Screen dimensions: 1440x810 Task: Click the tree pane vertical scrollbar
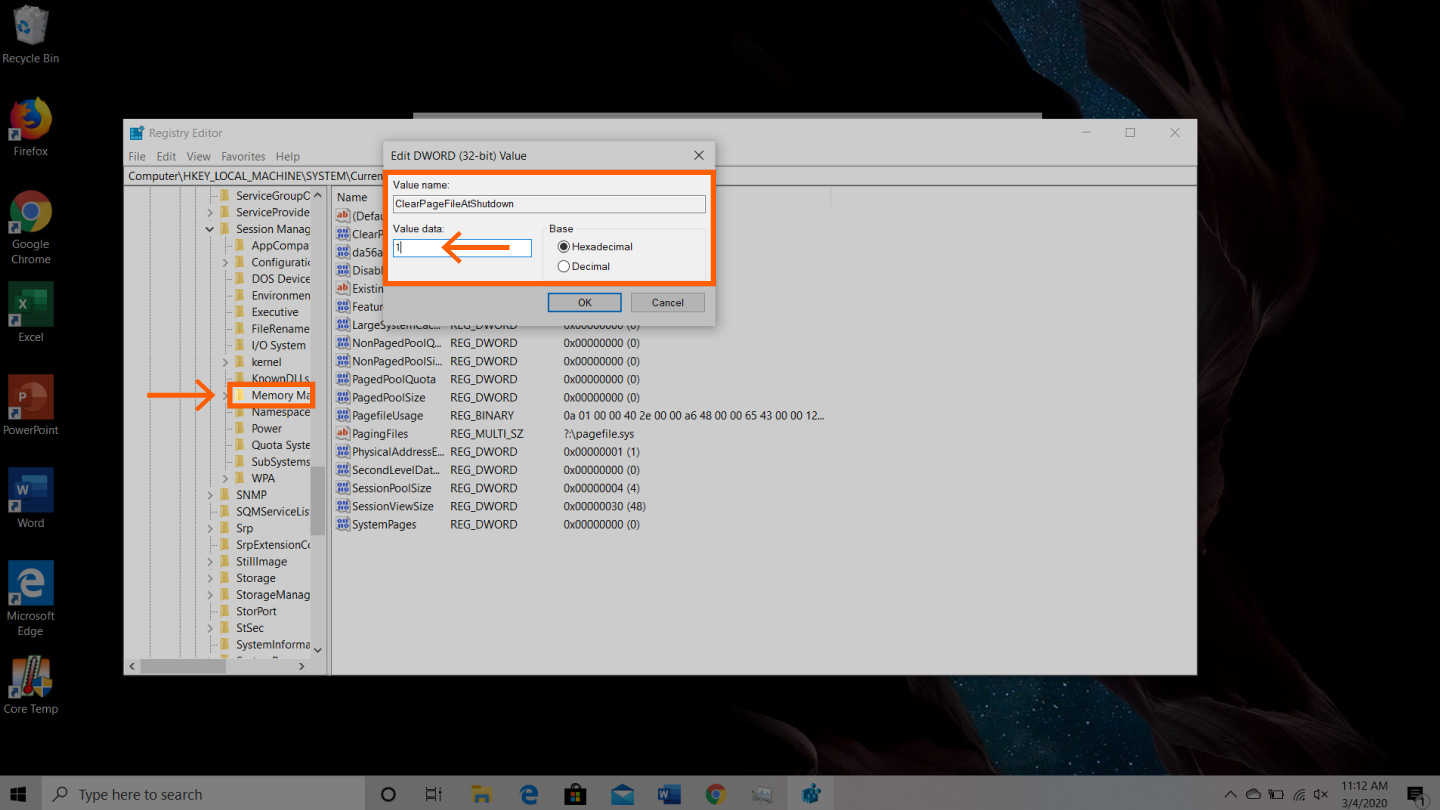[318, 500]
